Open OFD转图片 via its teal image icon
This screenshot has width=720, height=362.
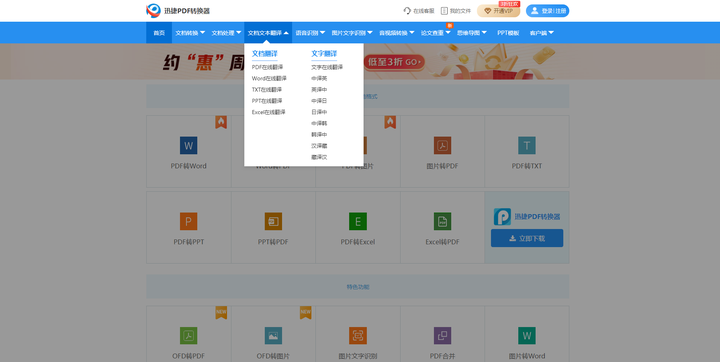(273, 336)
